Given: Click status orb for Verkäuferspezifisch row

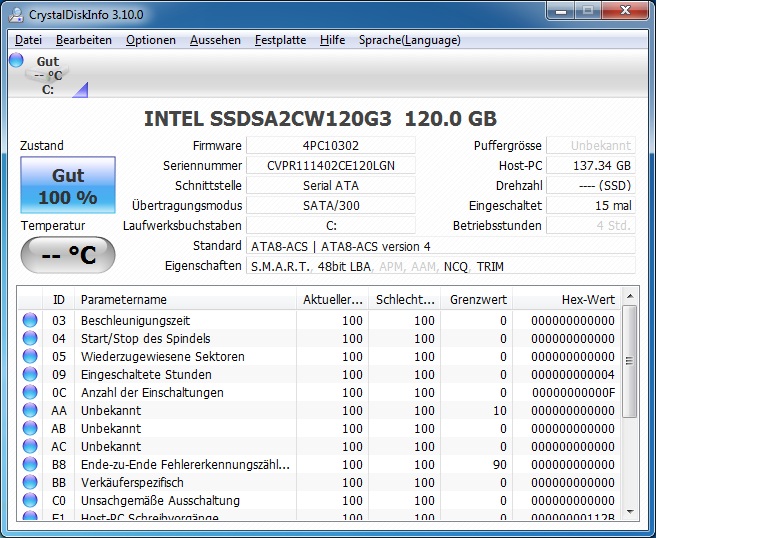Looking at the screenshot, I should 30,482.
